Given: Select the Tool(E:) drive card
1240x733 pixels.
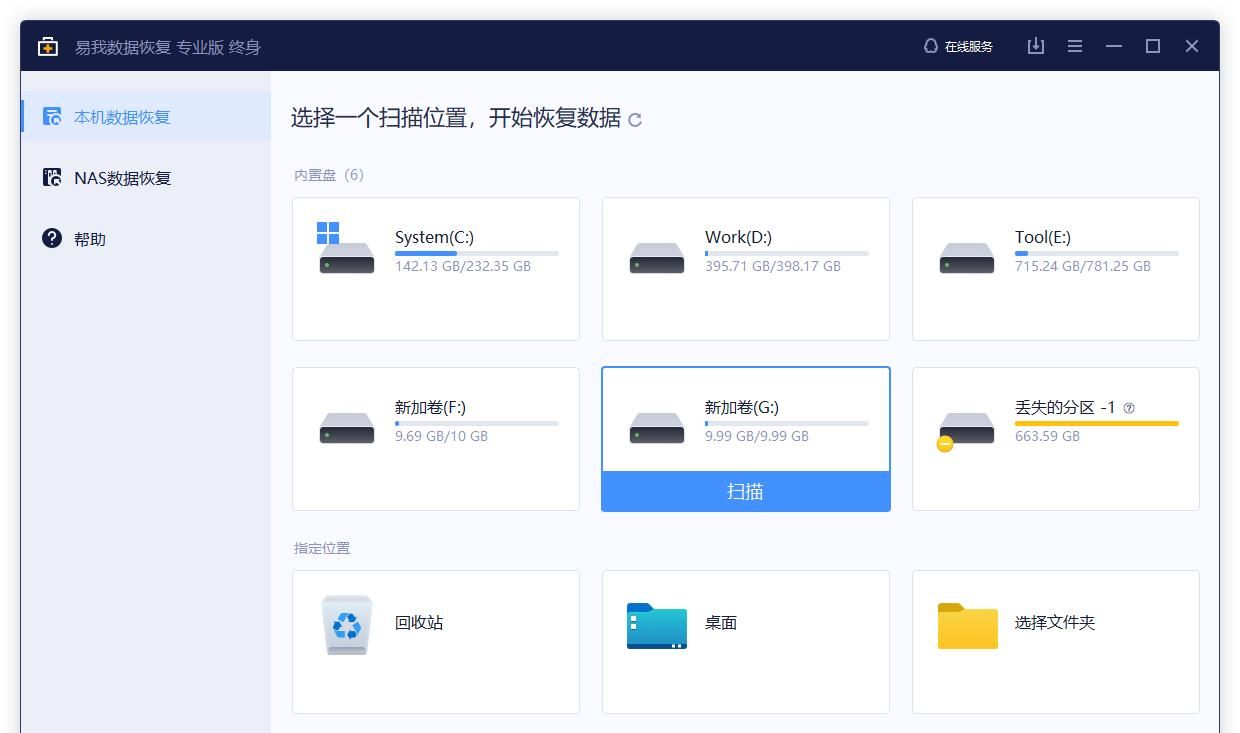Looking at the screenshot, I should point(1055,267).
